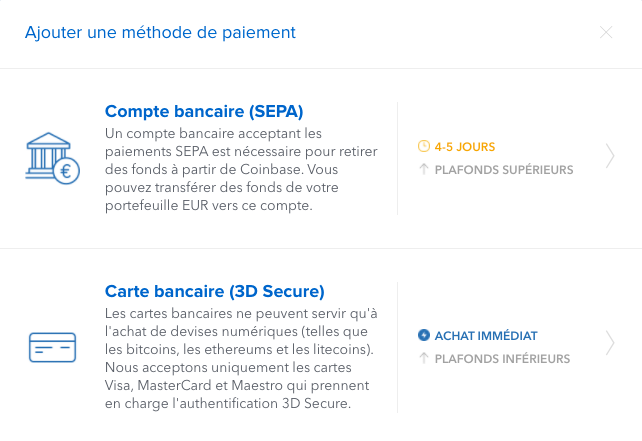Screen dimensions: 642x441
Task: Click the ACHAT IMMÉDIAT label
Action: pos(486,336)
